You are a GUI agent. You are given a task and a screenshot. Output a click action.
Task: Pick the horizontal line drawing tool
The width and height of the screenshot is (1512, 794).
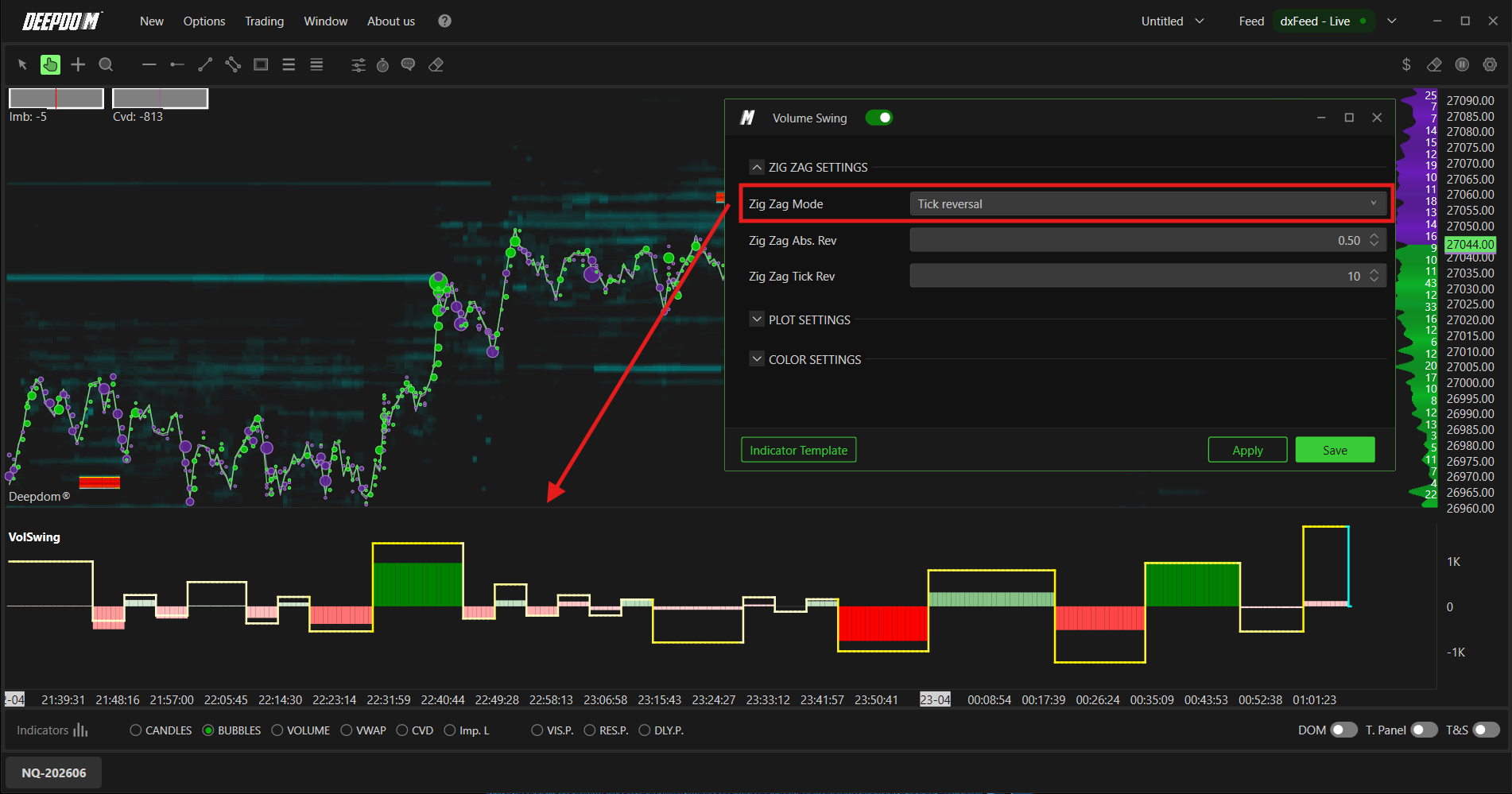[x=149, y=64]
